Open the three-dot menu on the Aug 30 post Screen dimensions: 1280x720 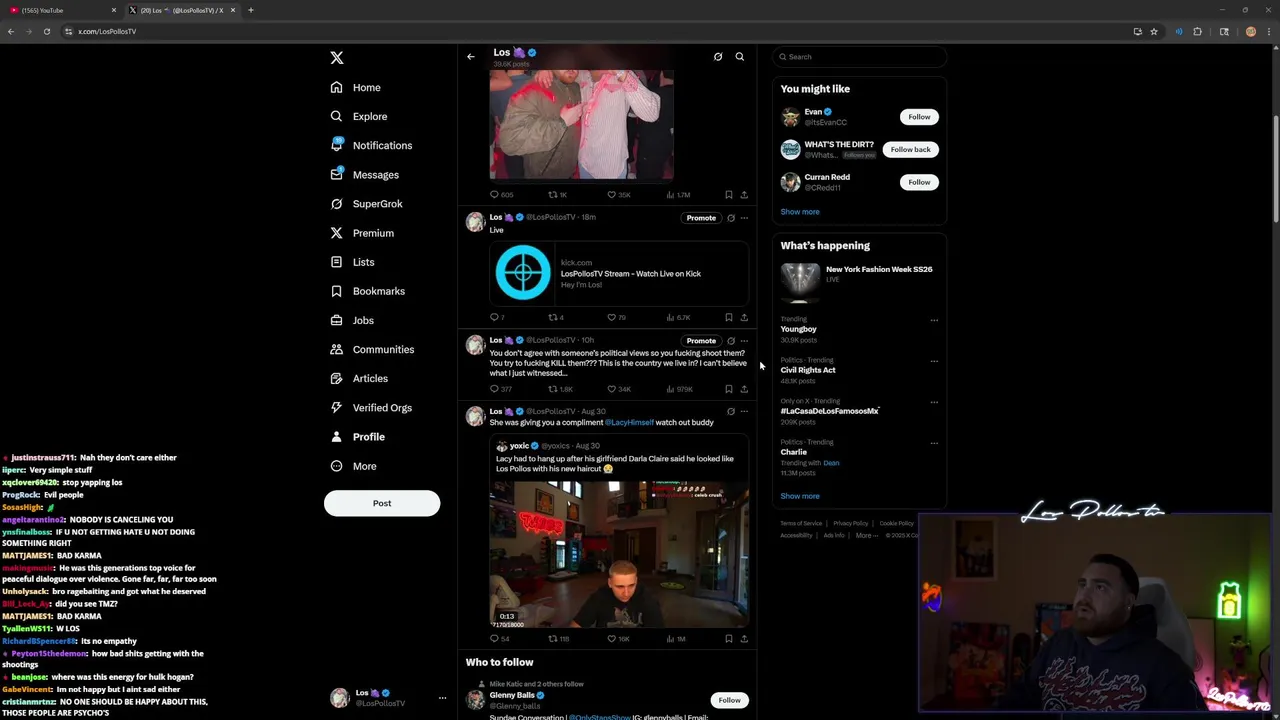744,412
